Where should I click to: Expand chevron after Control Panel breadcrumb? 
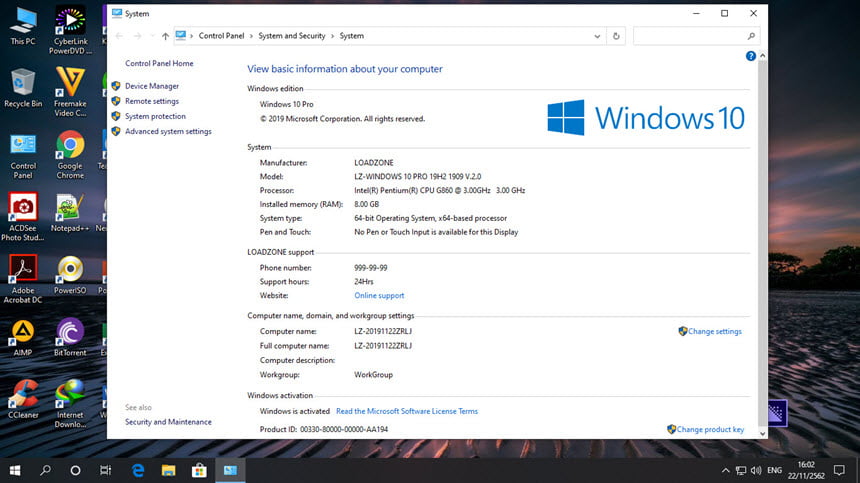pos(251,36)
